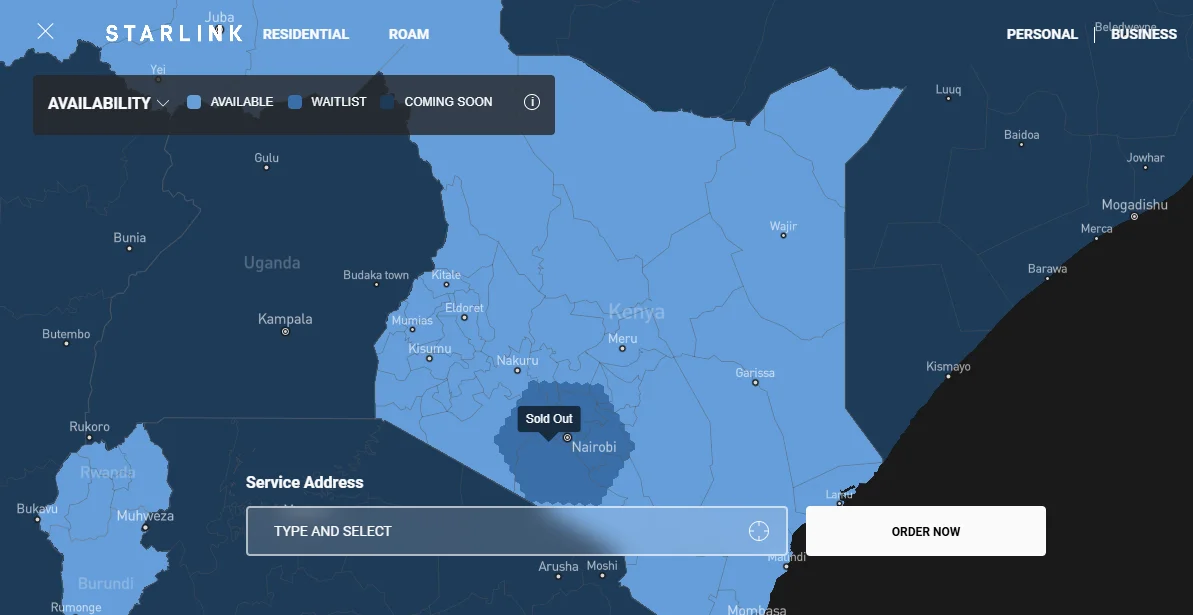The width and height of the screenshot is (1193, 615).
Task: Click the Merca map dot
Action: click(1096, 238)
